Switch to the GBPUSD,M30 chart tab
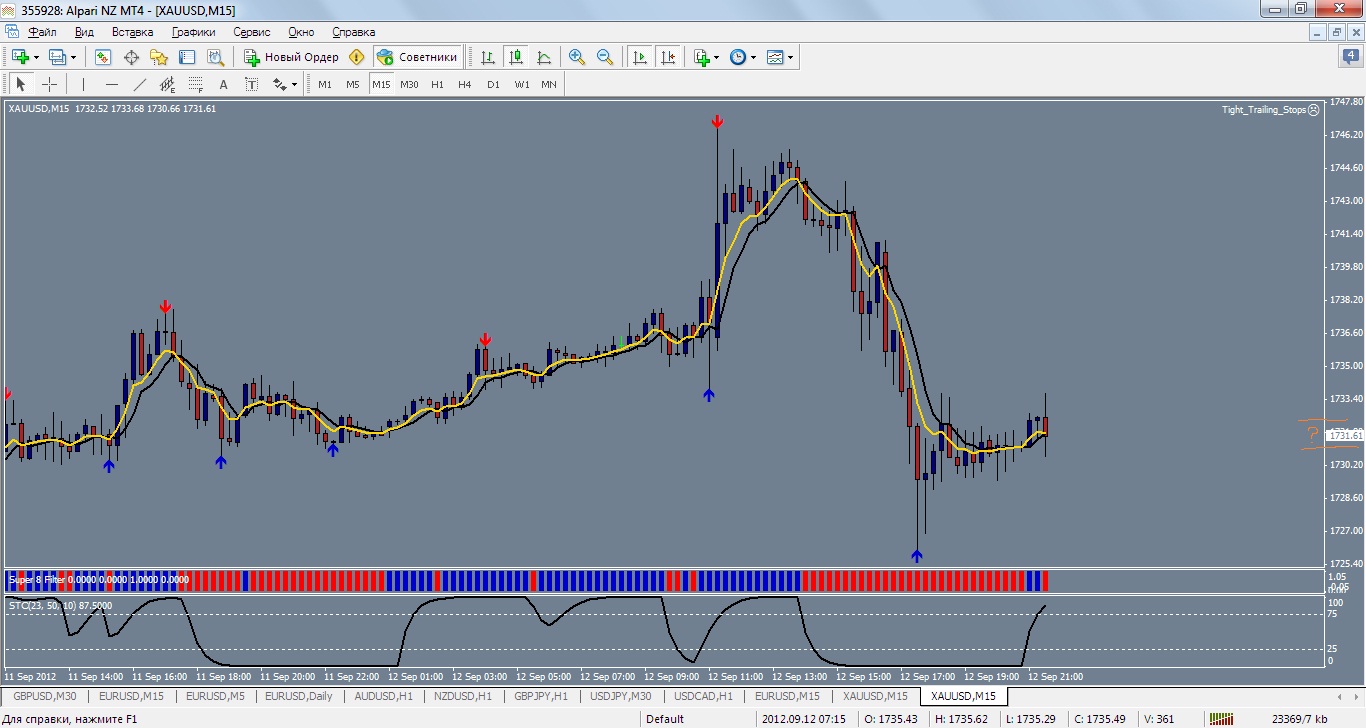Screen dimensions: 1366x728 45,696
